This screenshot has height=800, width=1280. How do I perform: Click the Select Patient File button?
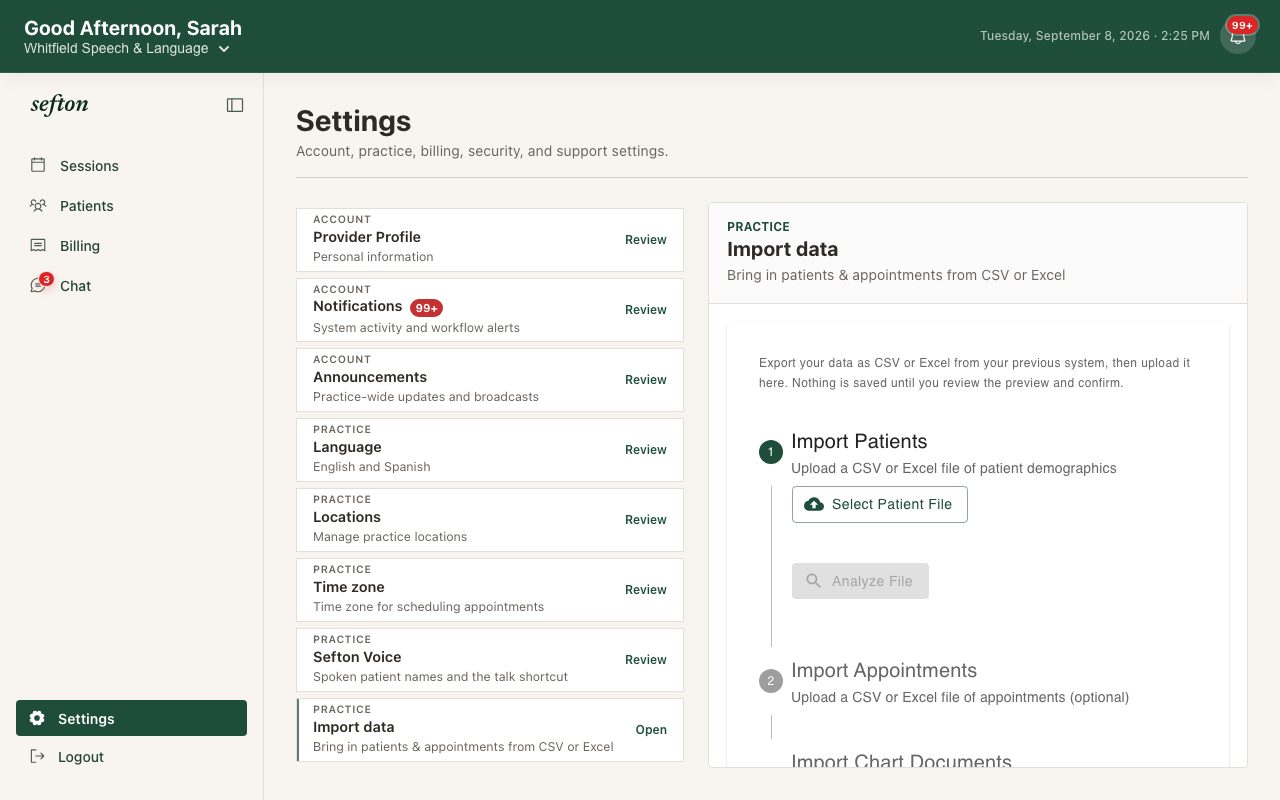(880, 504)
